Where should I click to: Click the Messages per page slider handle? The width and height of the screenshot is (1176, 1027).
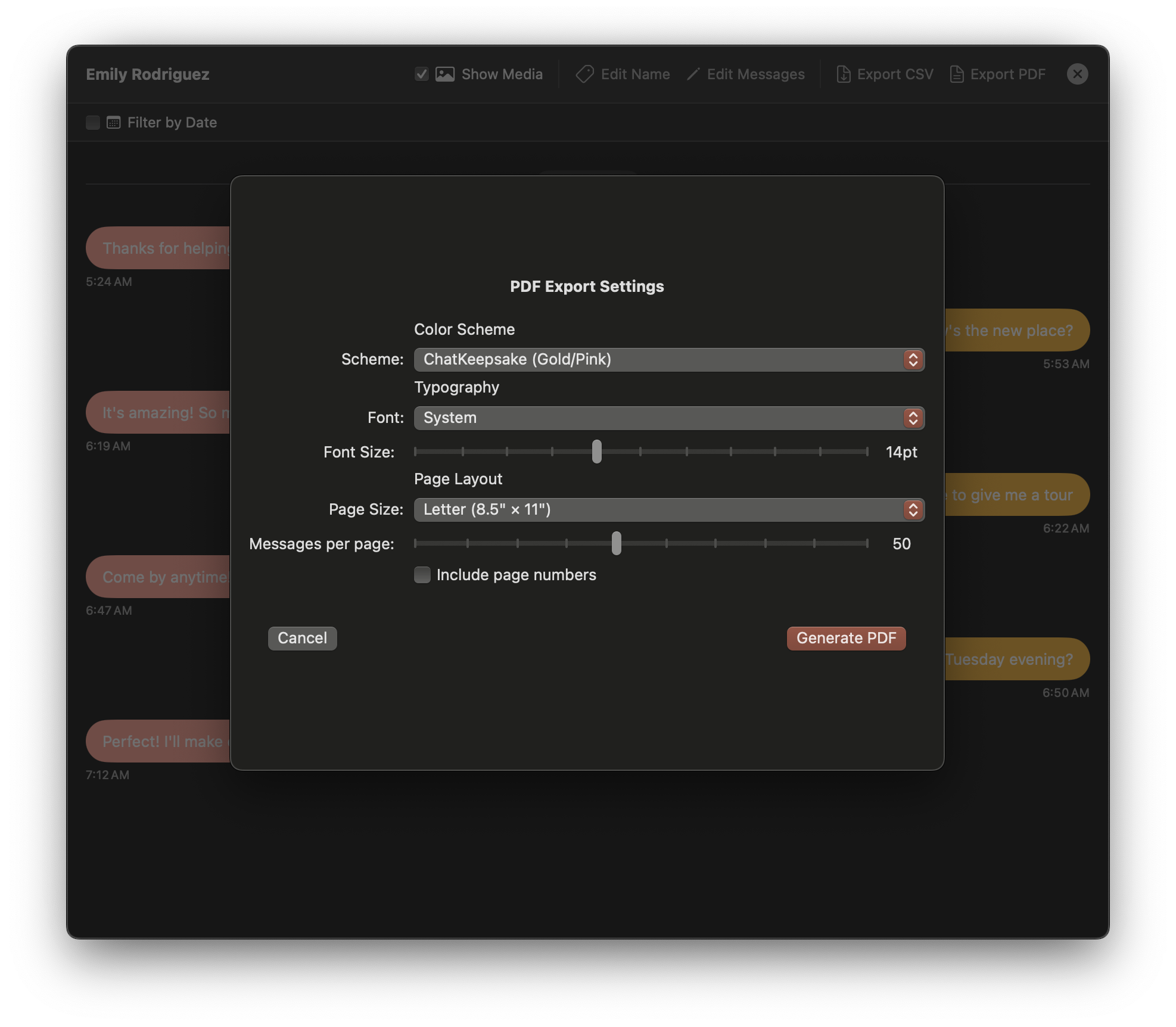(x=616, y=544)
